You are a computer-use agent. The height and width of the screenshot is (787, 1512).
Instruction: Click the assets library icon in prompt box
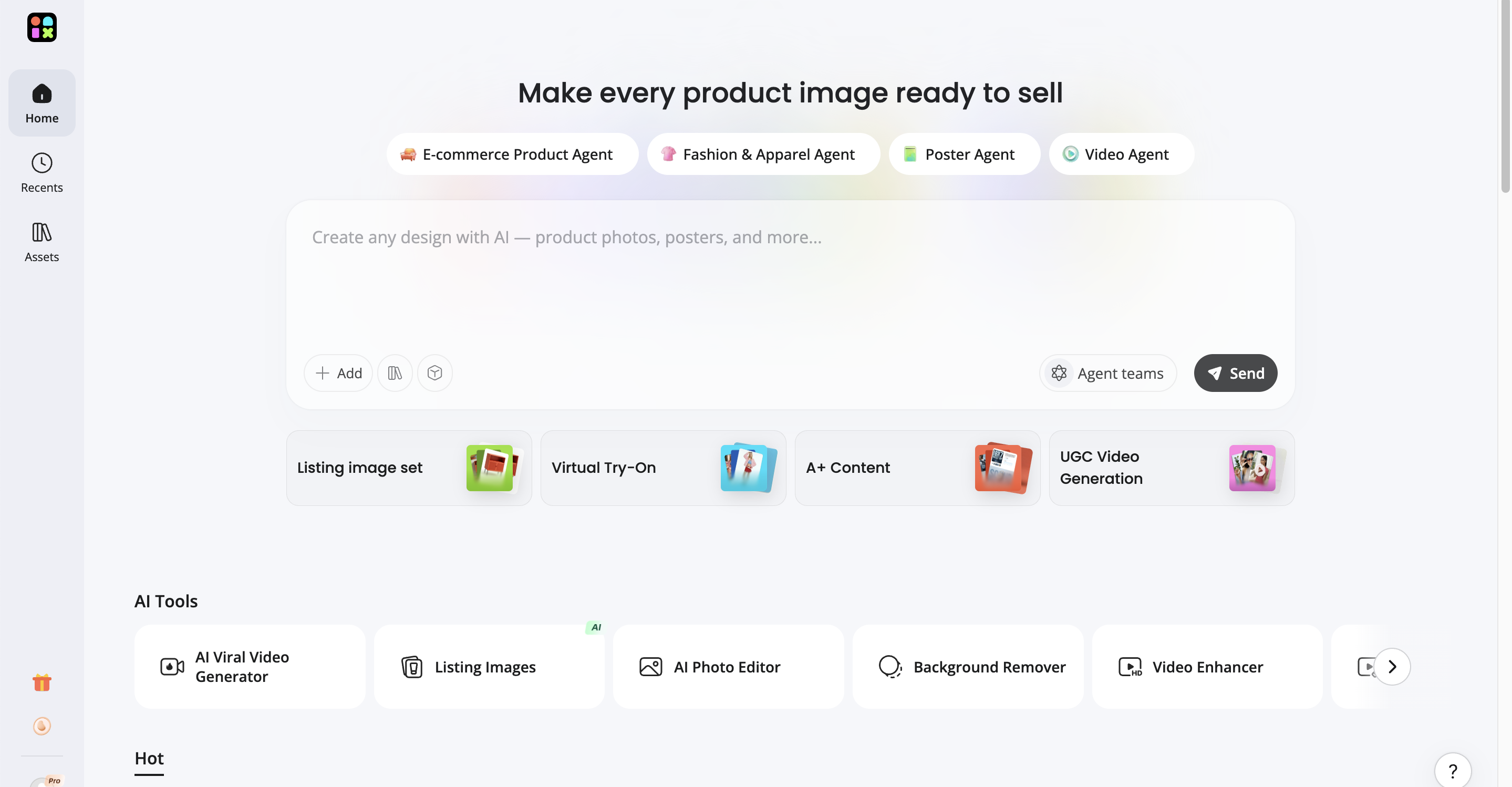tap(395, 372)
